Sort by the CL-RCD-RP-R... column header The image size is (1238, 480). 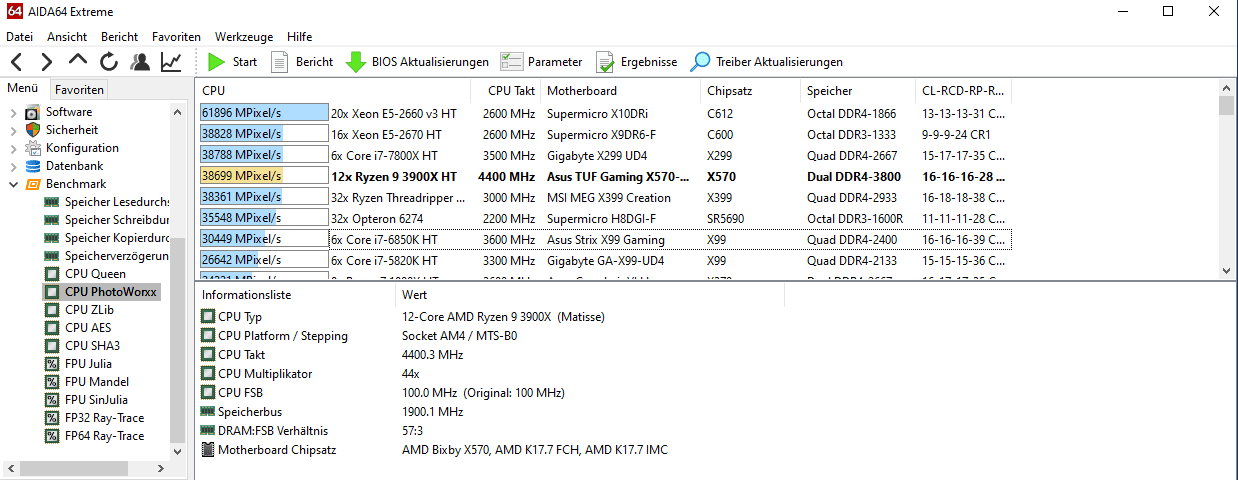pos(964,91)
